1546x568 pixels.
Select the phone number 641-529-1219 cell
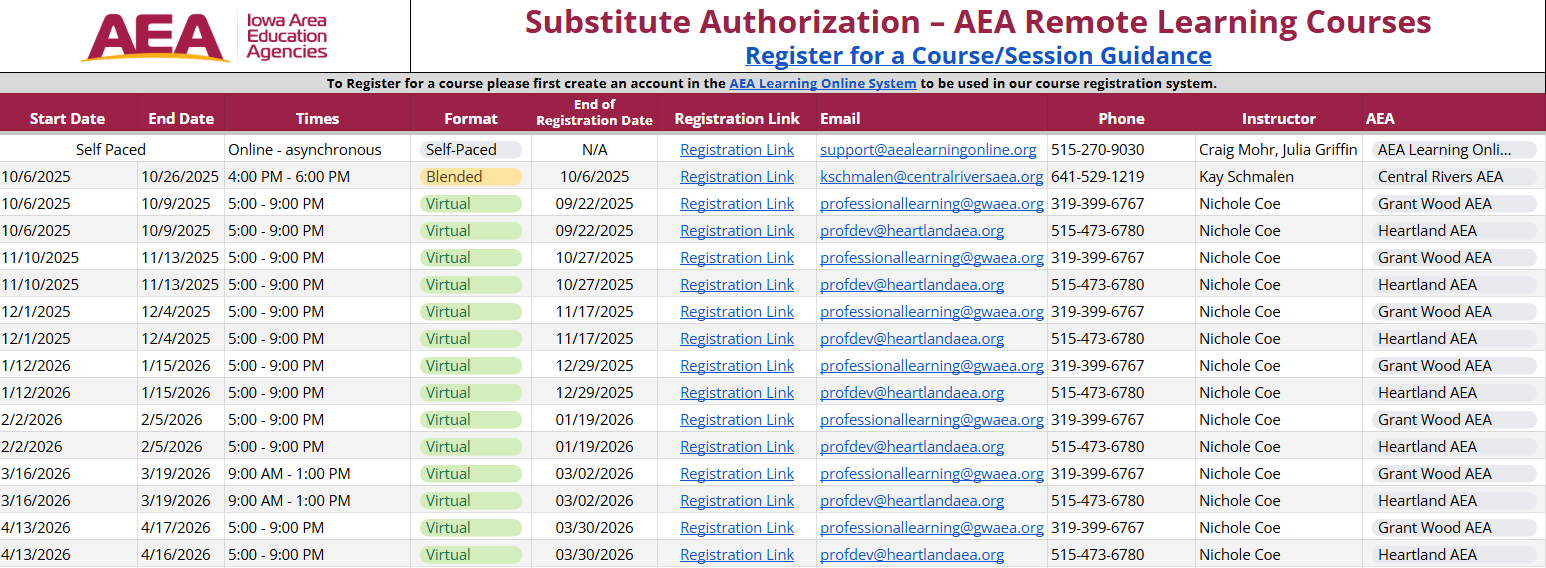pyautogui.click(x=1097, y=177)
